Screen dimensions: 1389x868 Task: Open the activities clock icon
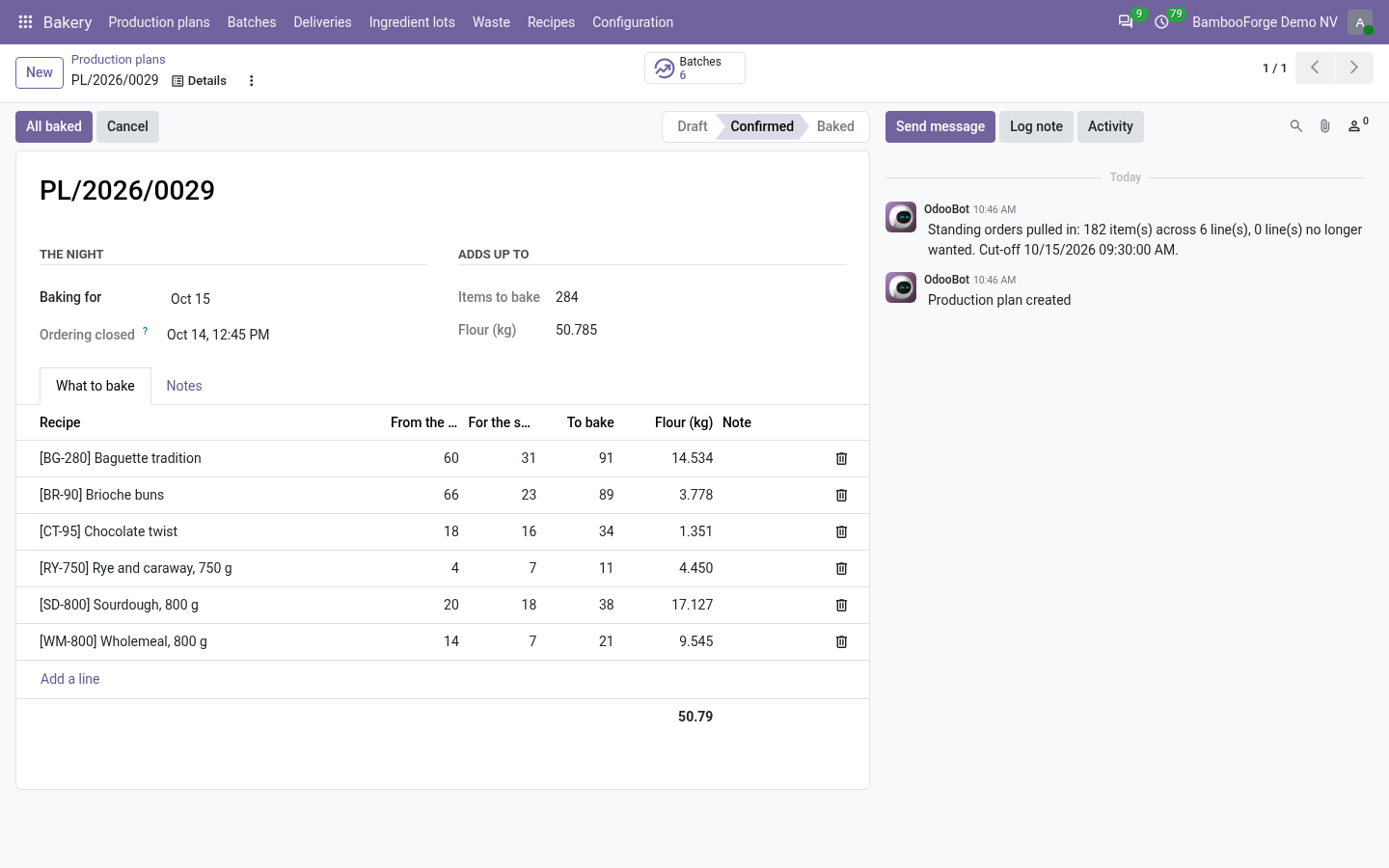click(1161, 22)
